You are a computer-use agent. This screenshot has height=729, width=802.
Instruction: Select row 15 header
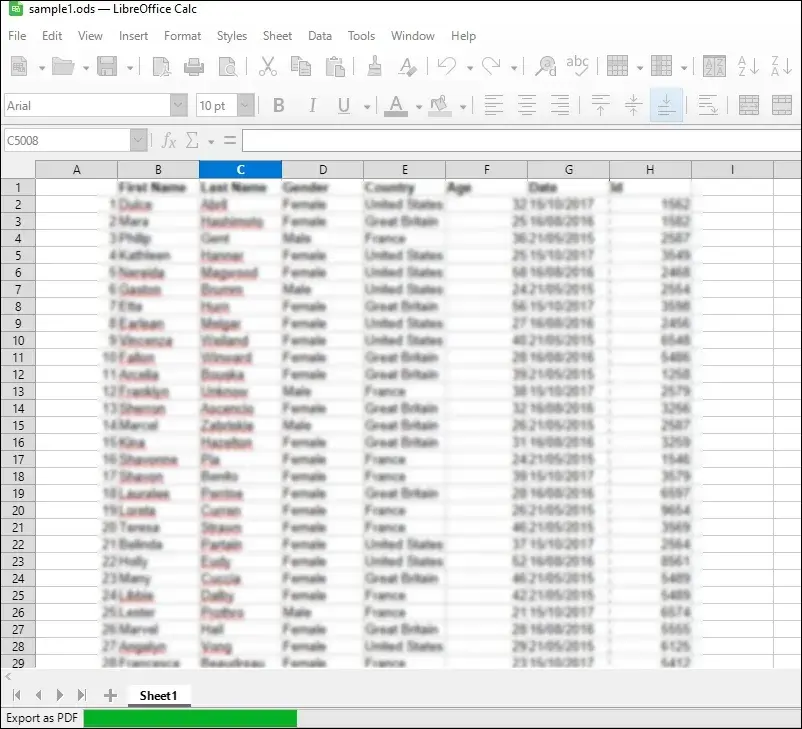pos(18,426)
